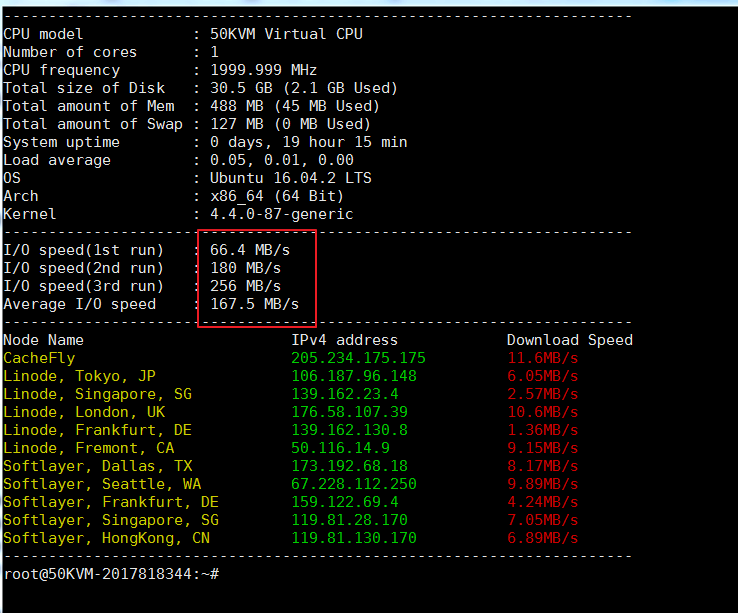Click first run I/O speed 66.4 MB/s
Viewport: 738px width, 613px height.
coord(250,250)
